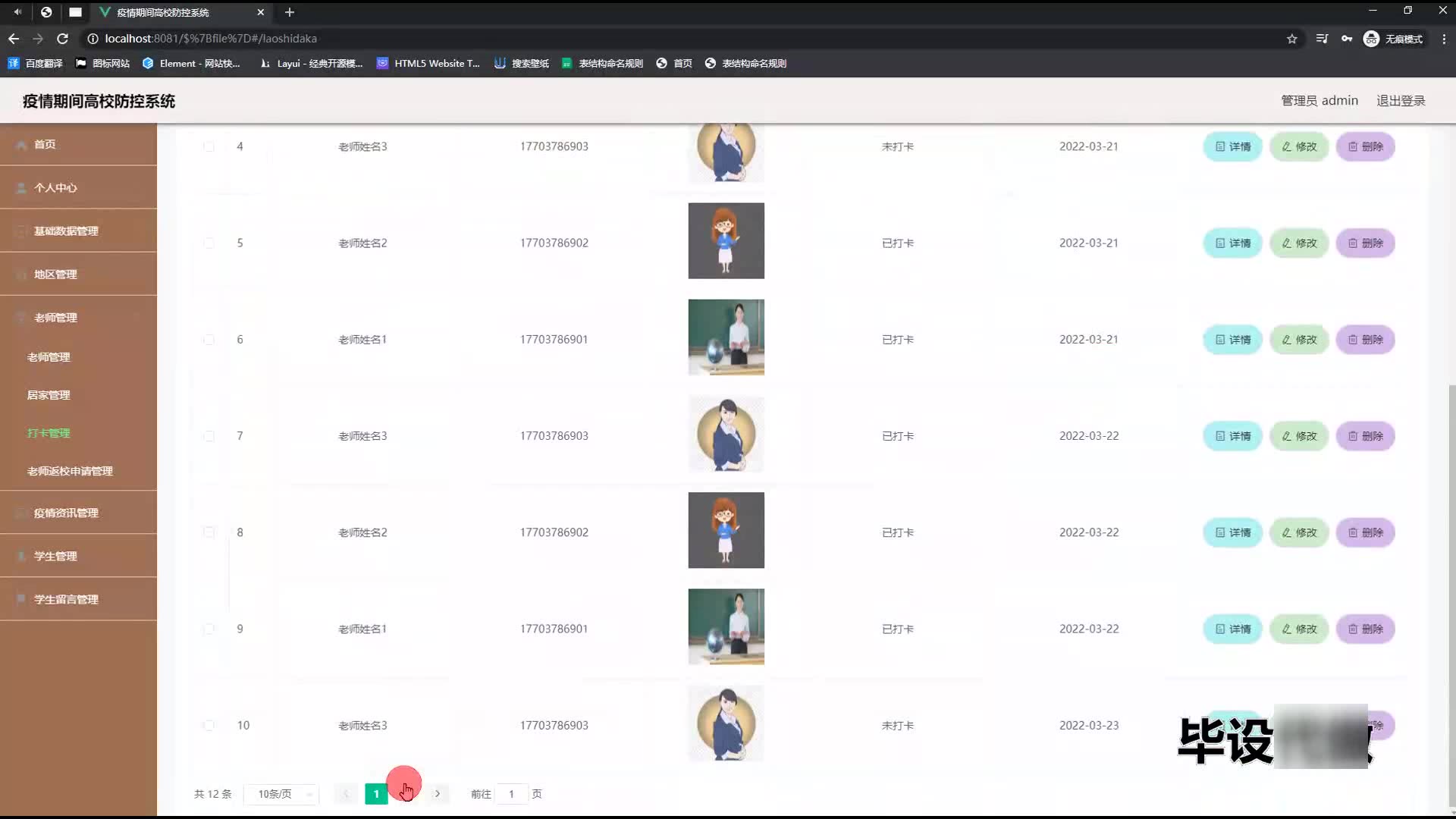Go to next page arrow

[x=438, y=794]
